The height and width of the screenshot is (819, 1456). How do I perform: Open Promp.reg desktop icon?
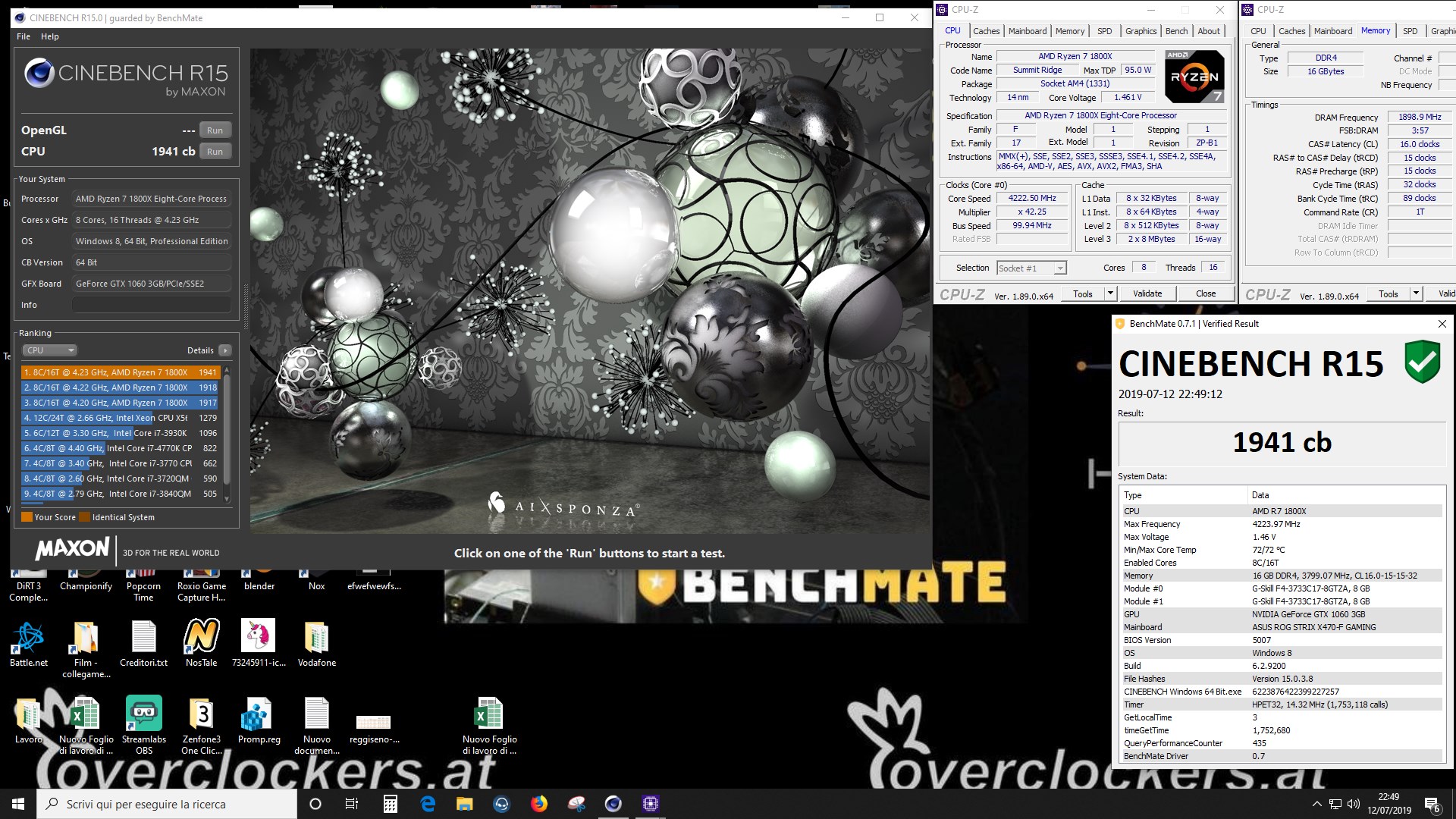click(x=259, y=720)
